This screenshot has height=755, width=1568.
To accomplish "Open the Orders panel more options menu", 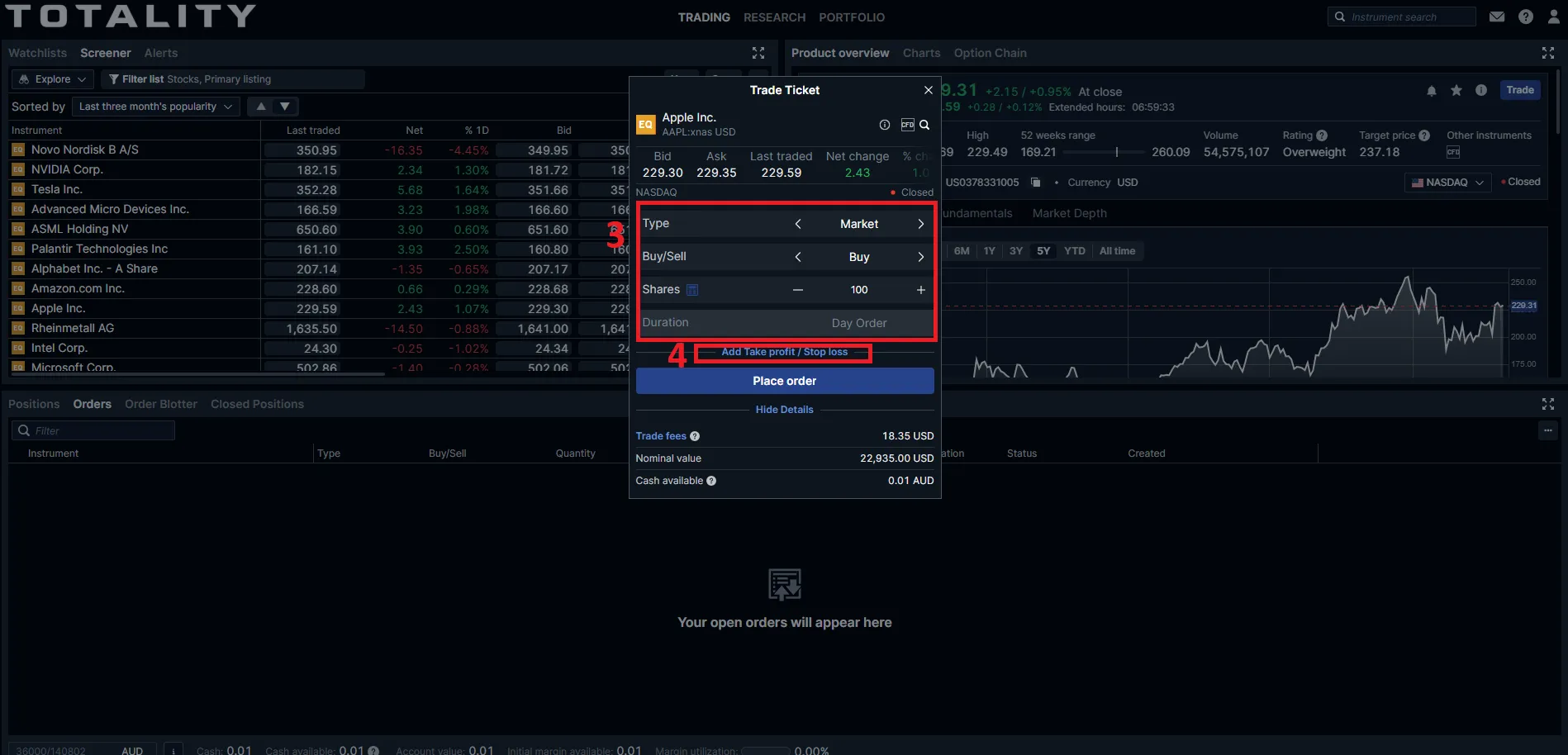I will point(1548,430).
